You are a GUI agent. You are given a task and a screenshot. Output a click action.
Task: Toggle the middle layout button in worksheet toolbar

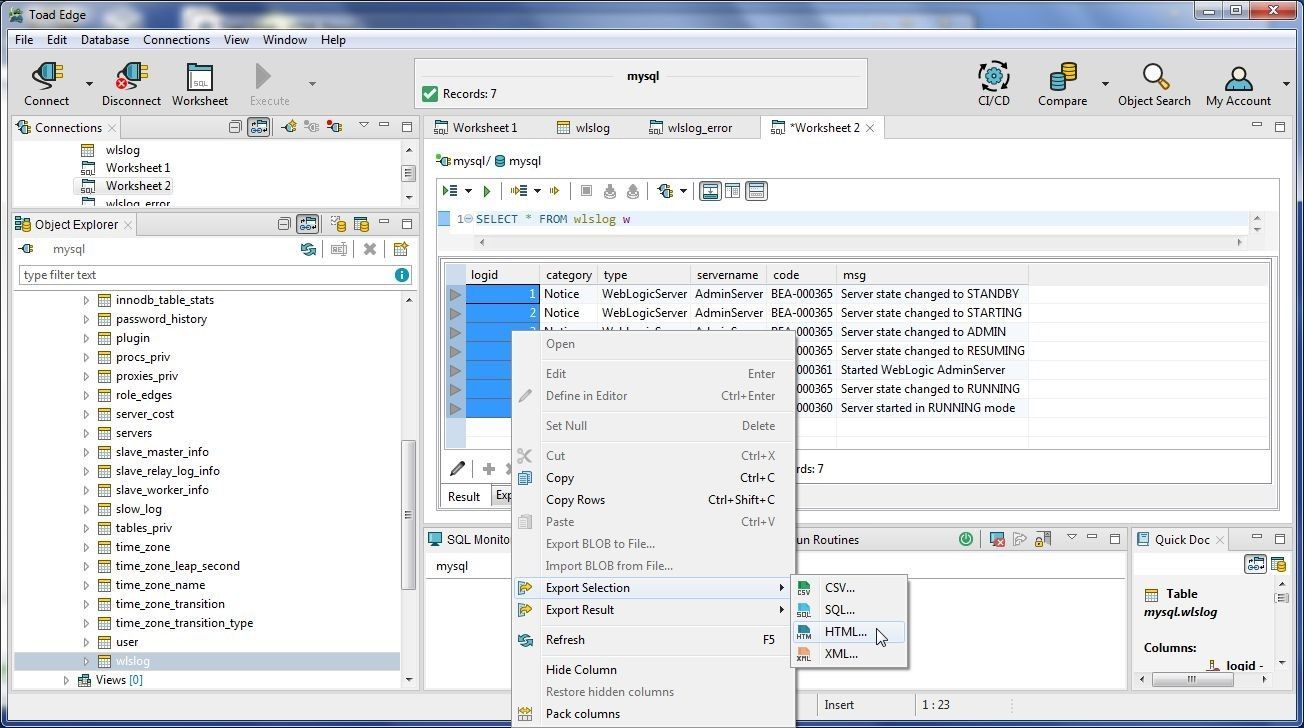(x=732, y=191)
